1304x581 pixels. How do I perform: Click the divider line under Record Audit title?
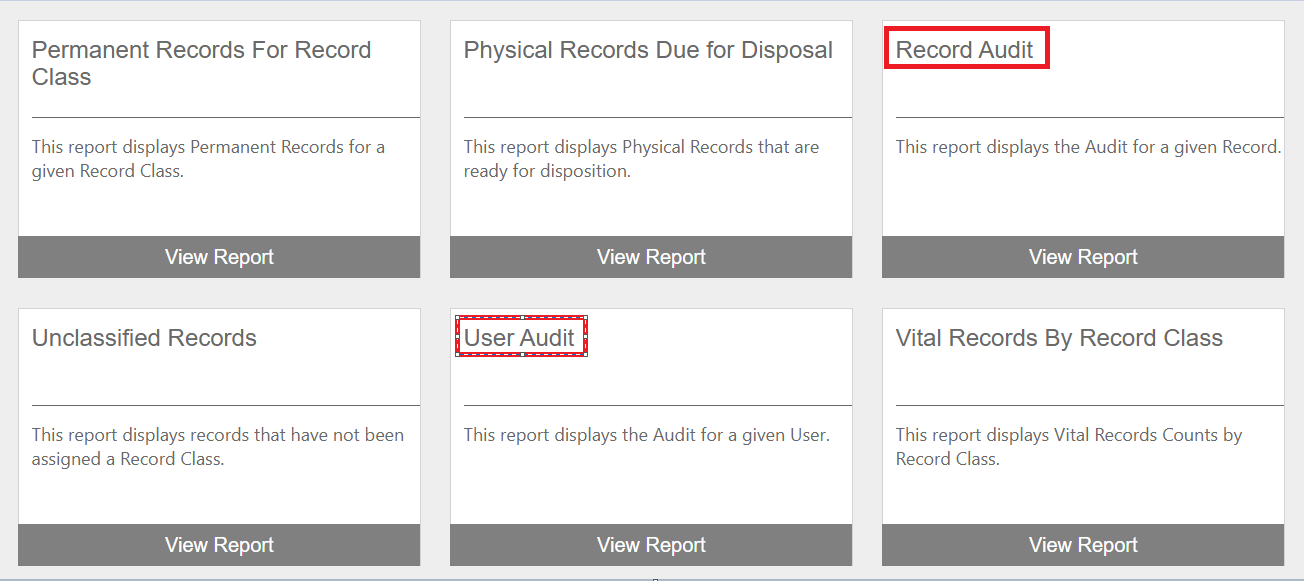coord(1089,117)
